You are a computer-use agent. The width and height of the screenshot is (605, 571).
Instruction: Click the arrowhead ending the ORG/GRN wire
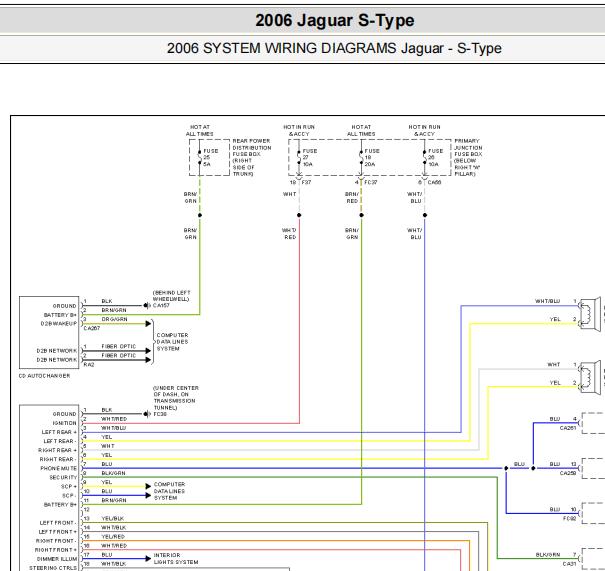click(x=148, y=324)
